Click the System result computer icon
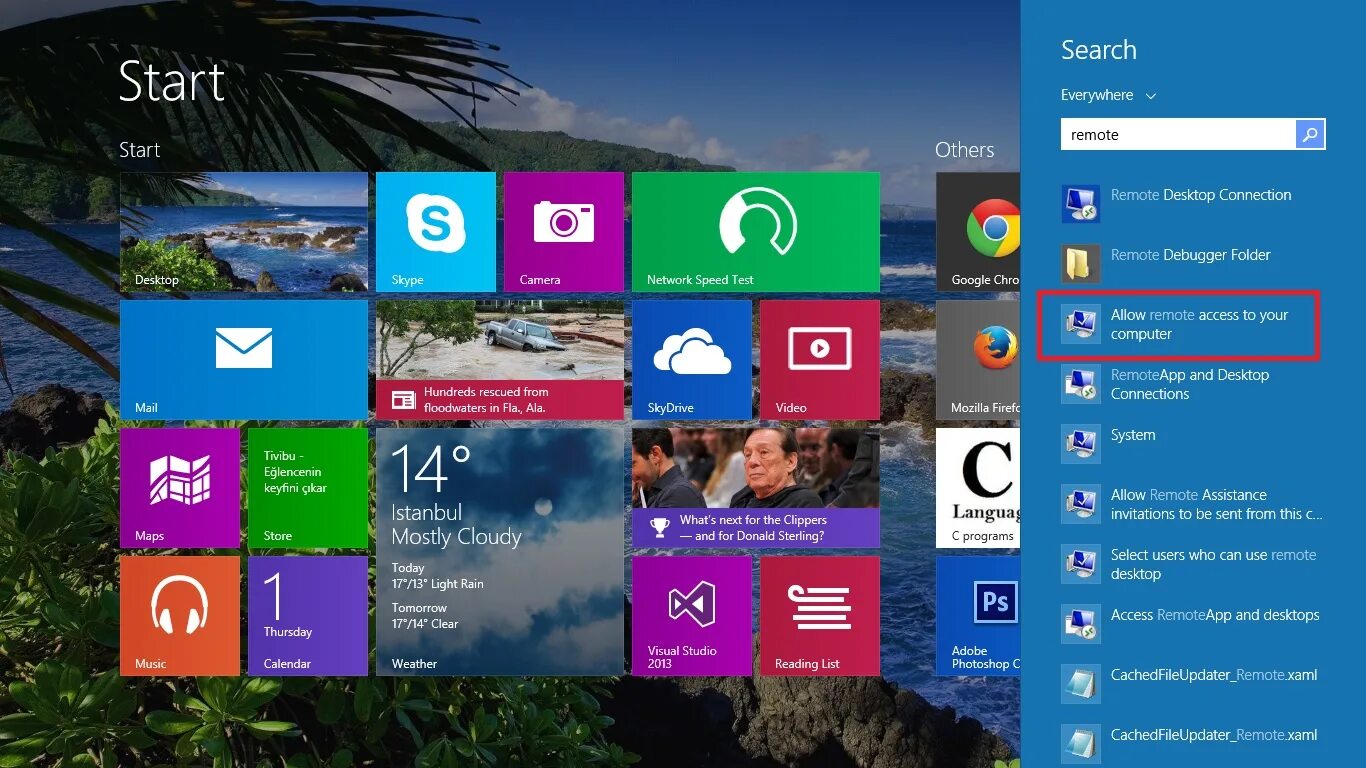 pos(1080,444)
